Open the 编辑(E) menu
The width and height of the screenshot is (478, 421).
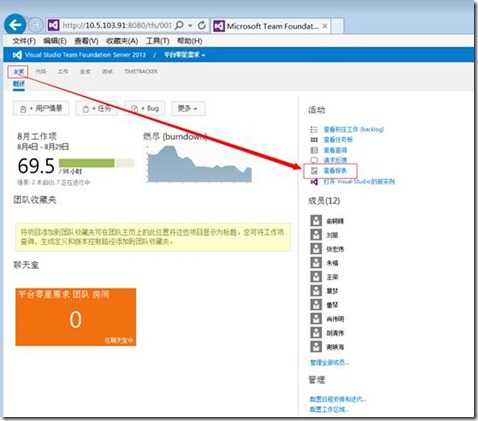tap(55, 41)
